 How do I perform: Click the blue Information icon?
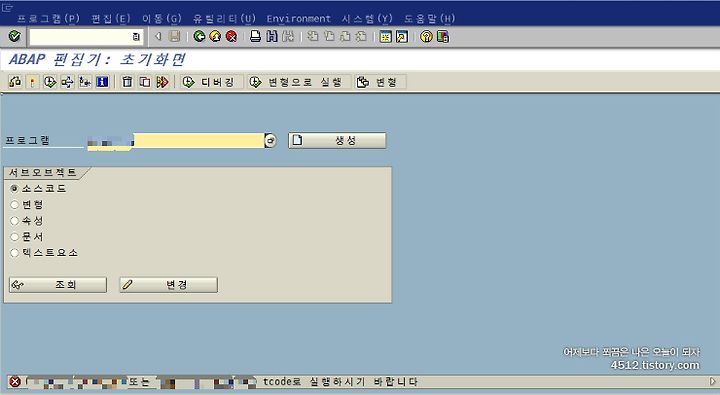click(102, 82)
